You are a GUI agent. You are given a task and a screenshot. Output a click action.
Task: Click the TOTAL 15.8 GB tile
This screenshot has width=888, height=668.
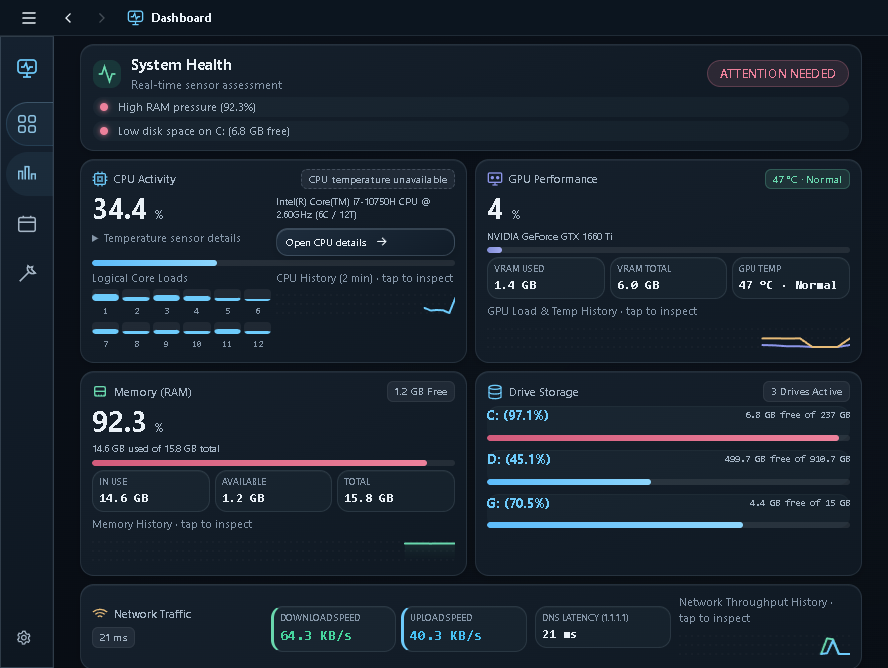[x=396, y=491]
